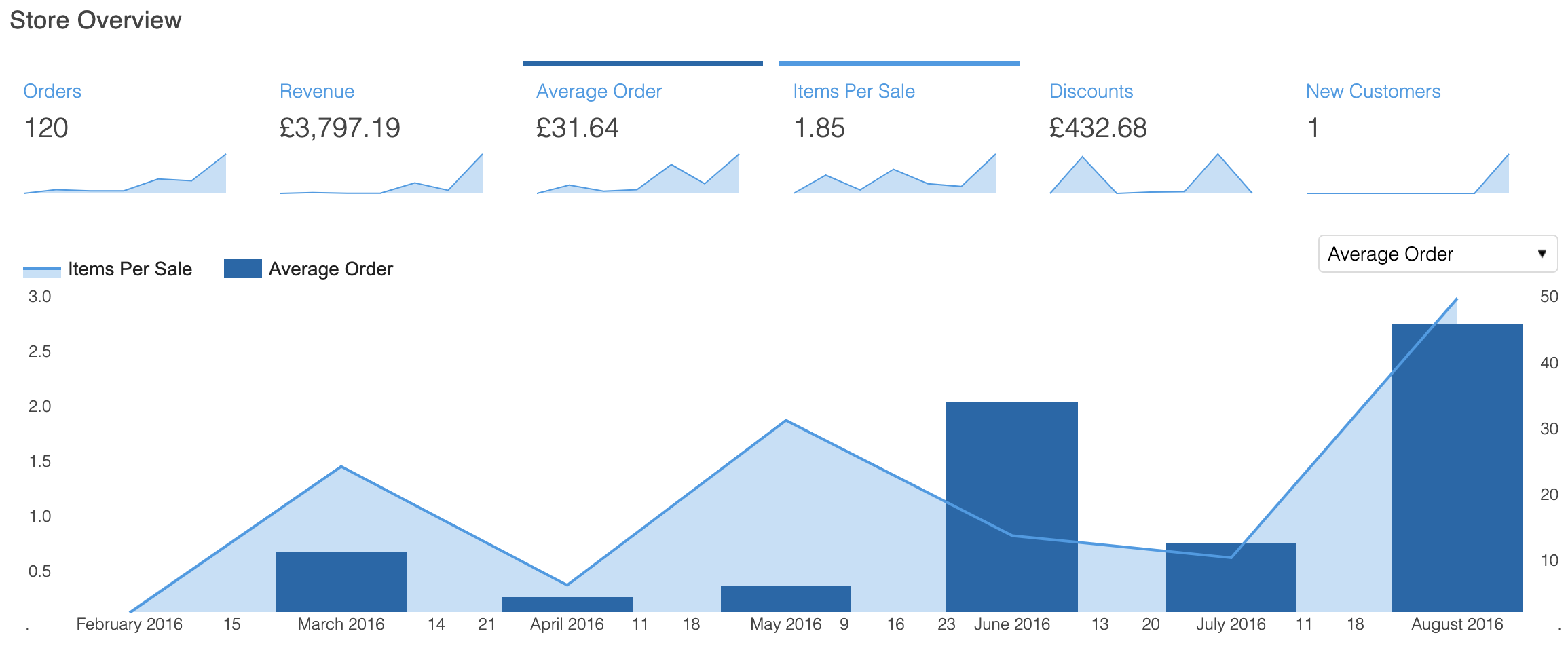Toggle the Average Order legend label
This screenshot has height=669, width=1568.
click(x=331, y=269)
